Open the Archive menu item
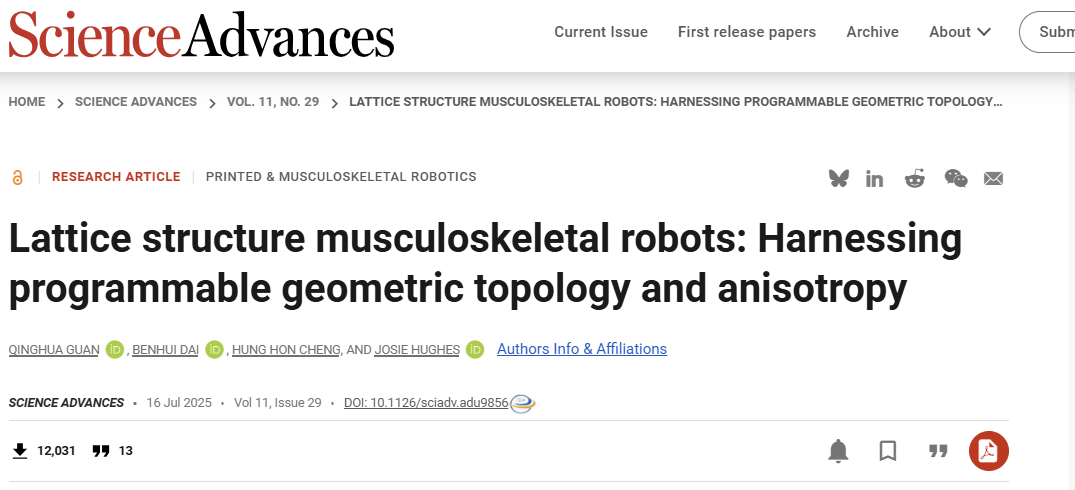1075x490 pixels. pos(872,32)
